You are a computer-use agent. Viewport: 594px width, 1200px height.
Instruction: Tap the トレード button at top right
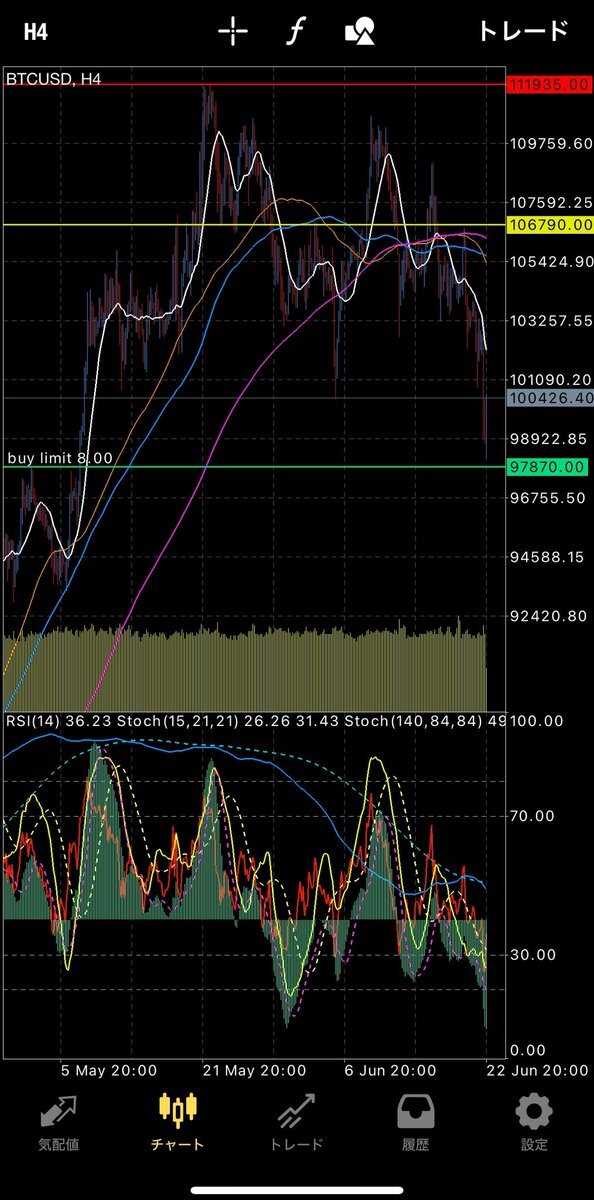tap(523, 31)
